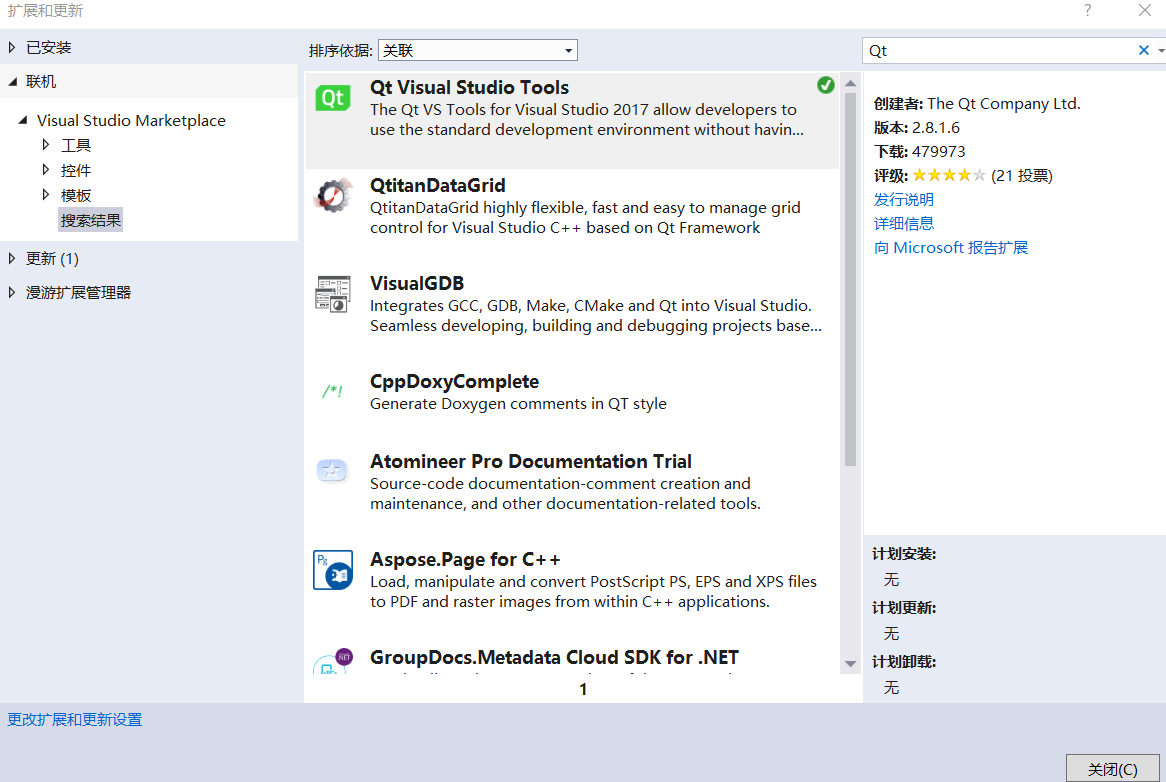Screen dimensions: 1166x782
Task: Click the Visual Studio Marketplace label
Action: (132, 120)
